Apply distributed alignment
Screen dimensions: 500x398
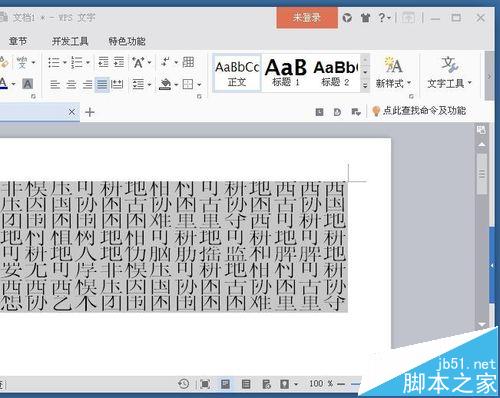117,84
